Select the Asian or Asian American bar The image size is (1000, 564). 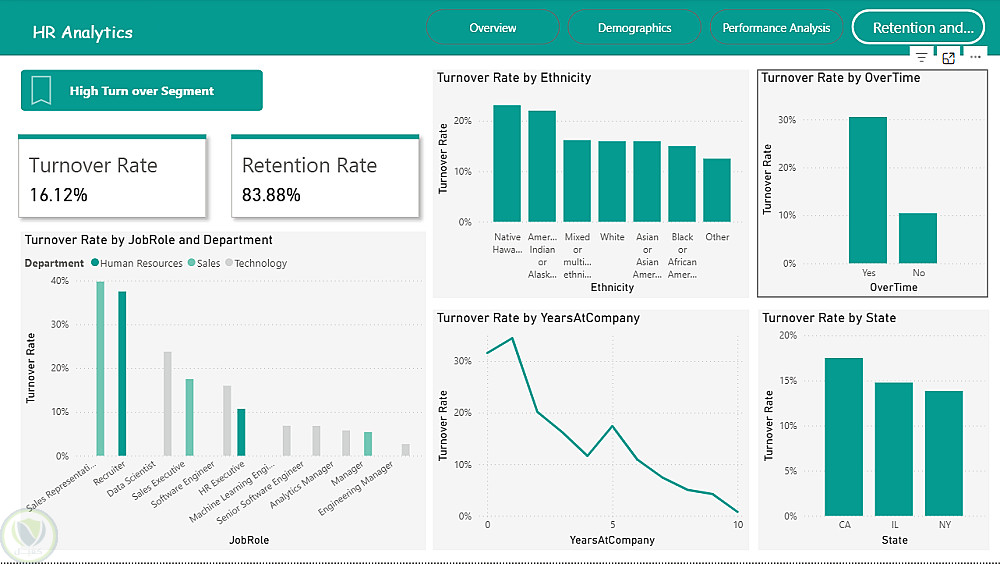point(647,182)
